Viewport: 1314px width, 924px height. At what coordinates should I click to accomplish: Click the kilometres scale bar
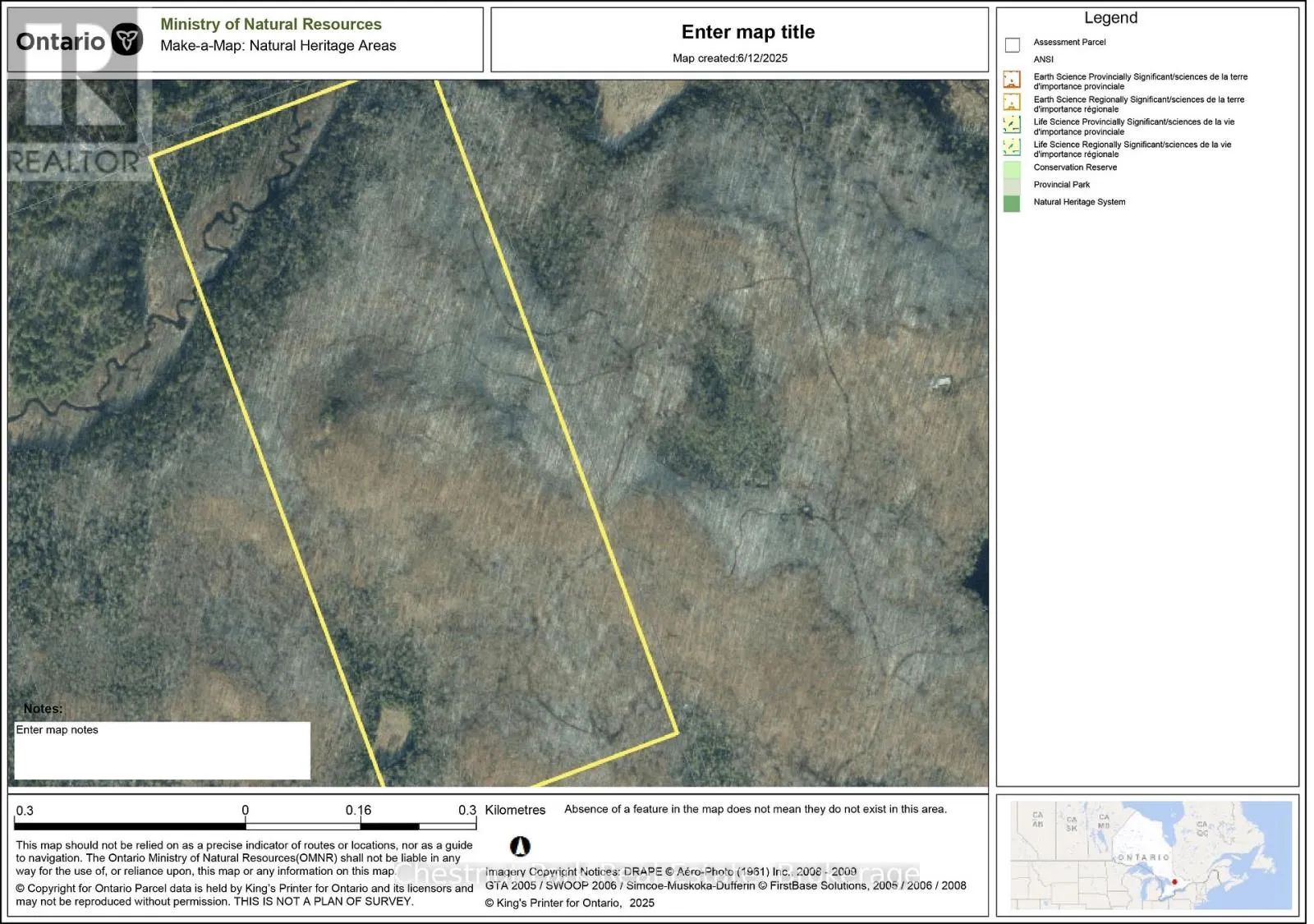point(245,826)
